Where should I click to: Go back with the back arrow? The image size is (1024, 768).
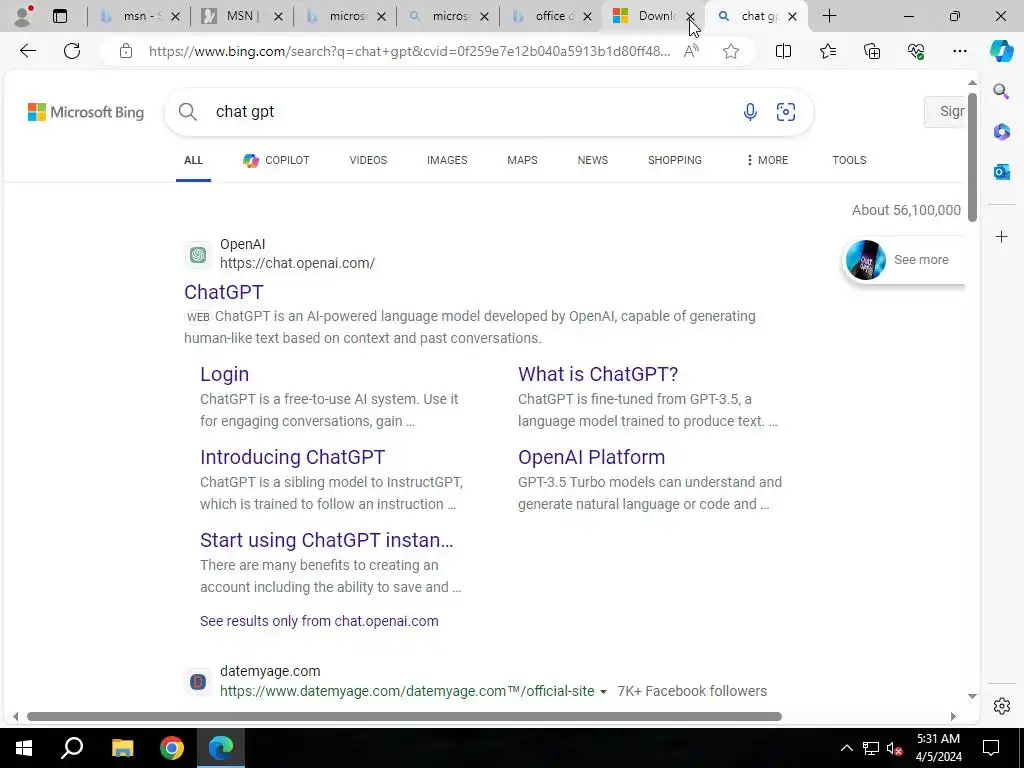[x=27, y=51]
